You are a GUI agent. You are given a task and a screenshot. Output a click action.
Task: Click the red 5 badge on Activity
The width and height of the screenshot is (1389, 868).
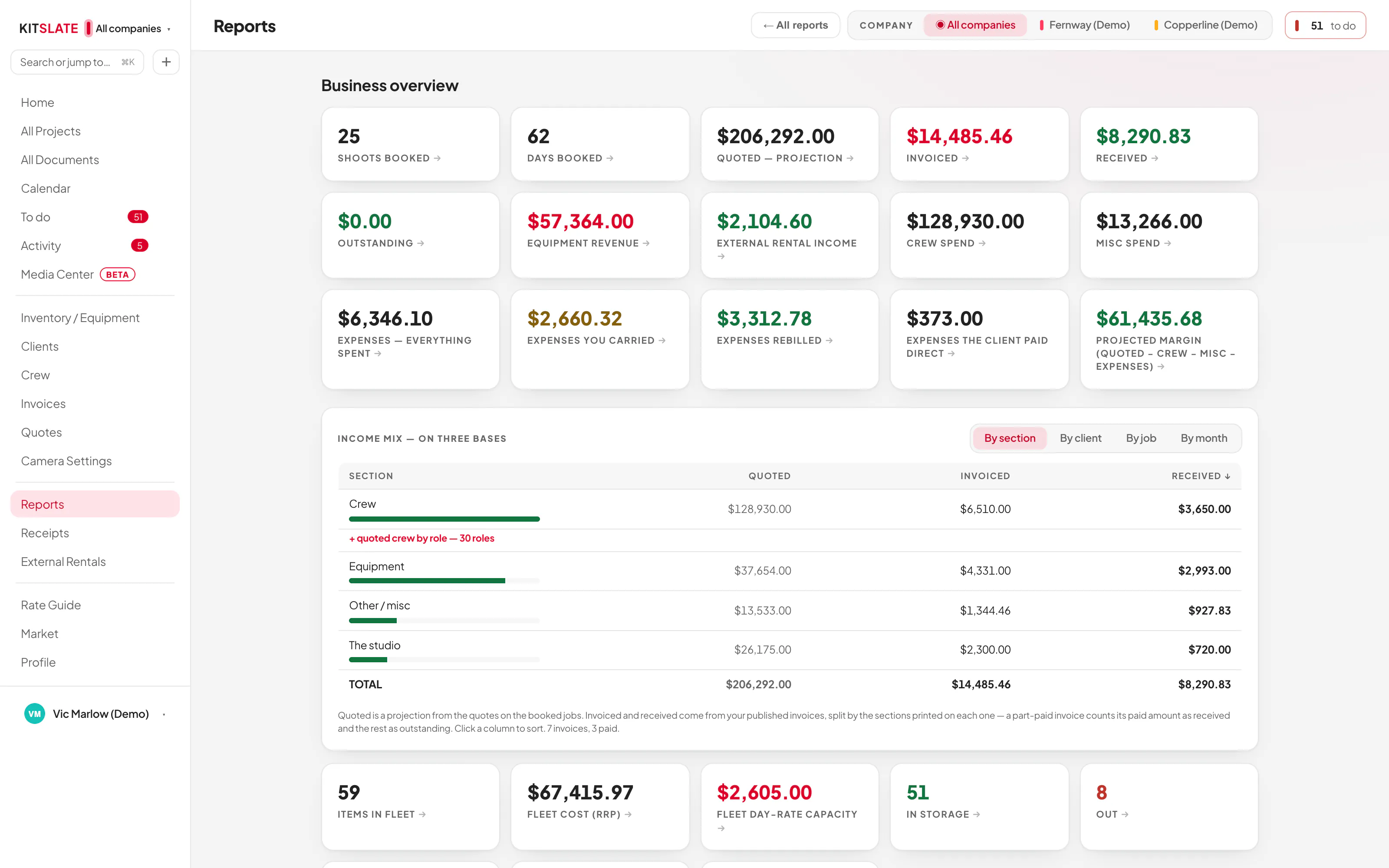click(139, 246)
